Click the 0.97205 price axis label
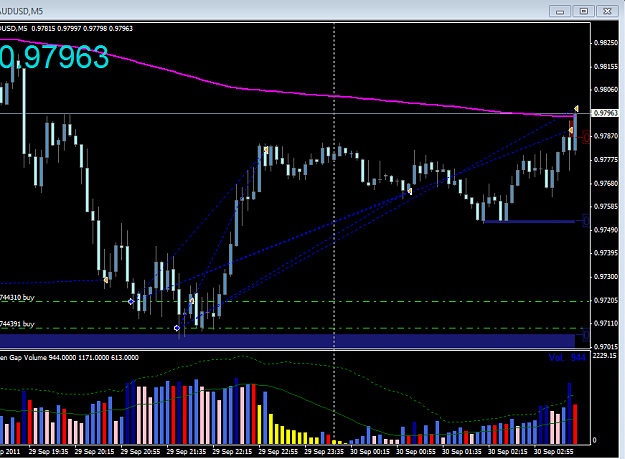The image size is (625, 459). pos(606,300)
